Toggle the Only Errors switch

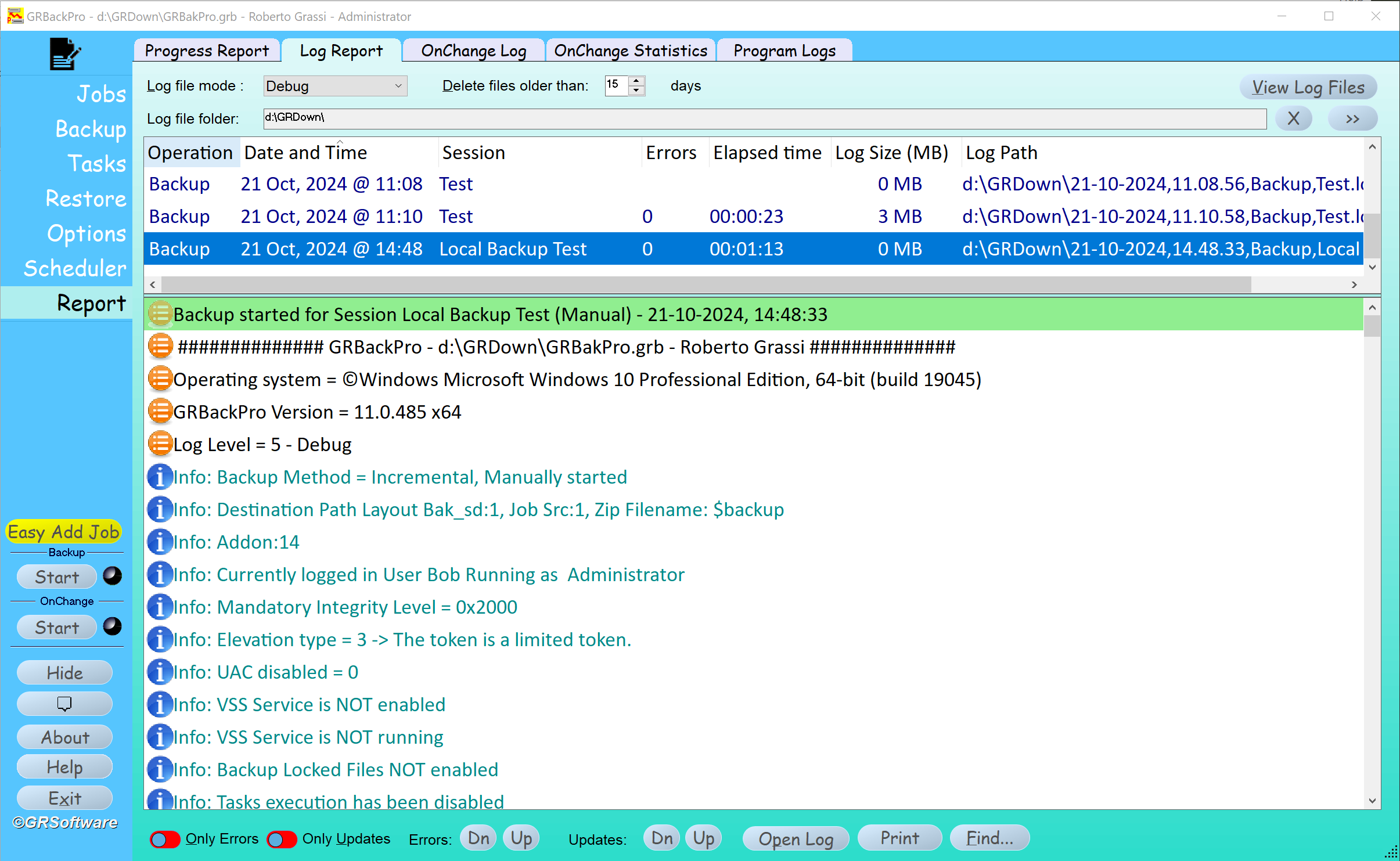(x=165, y=839)
